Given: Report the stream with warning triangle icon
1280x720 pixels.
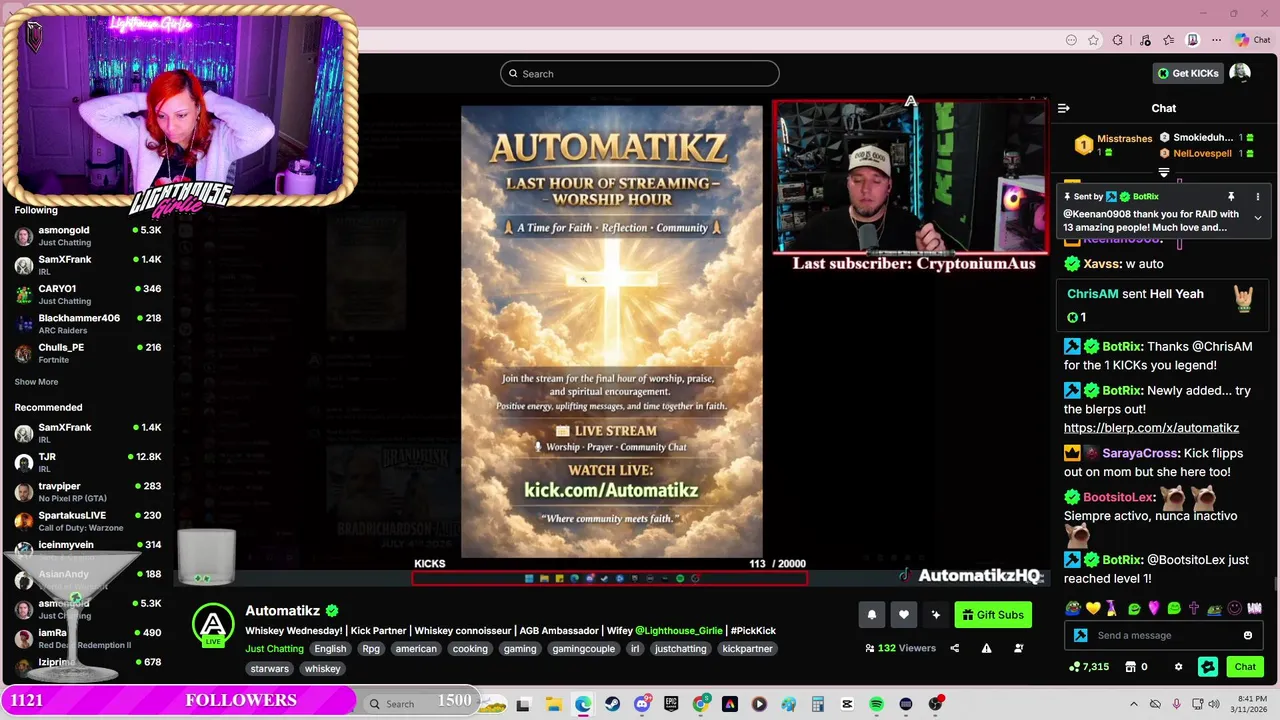Looking at the screenshot, I should click(x=986, y=648).
